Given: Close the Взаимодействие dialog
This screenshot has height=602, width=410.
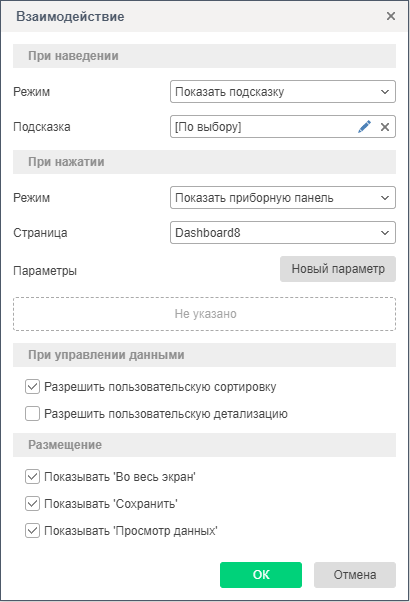Looking at the screenshot, I should pos(391,16).
